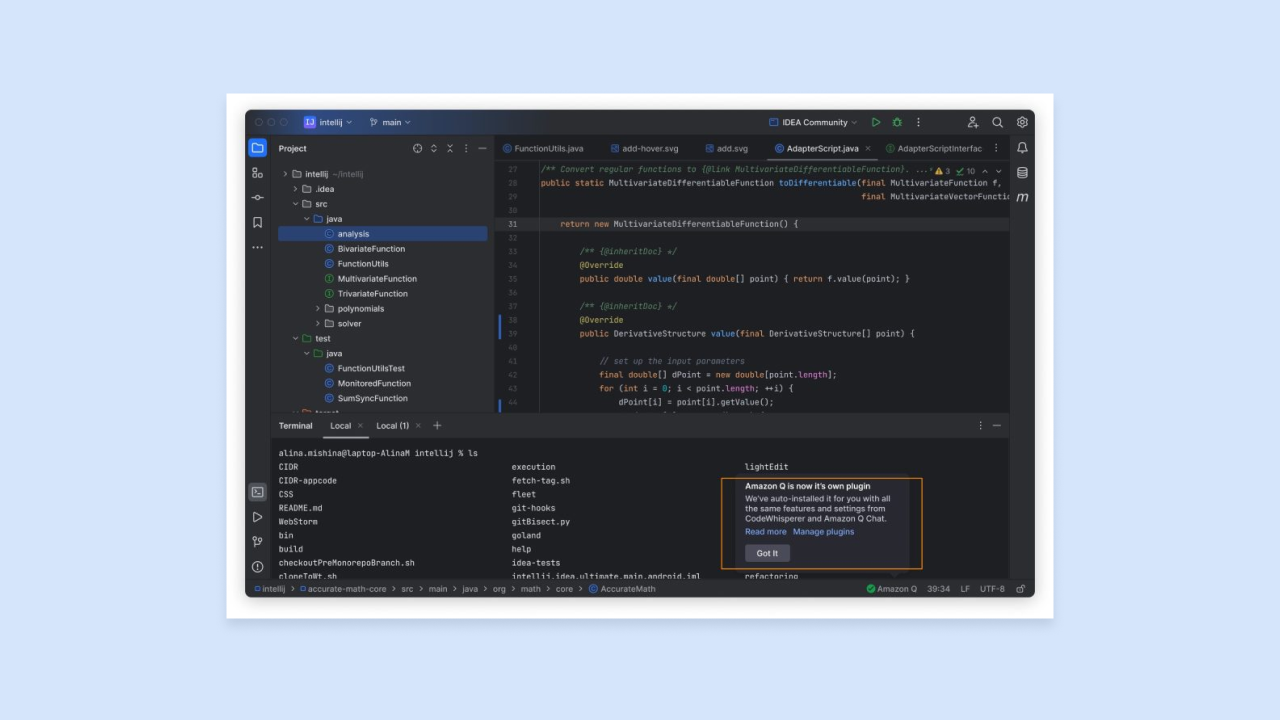Switch to FunctionUtils.java tab
Image resolution: width=1280 pixels, height=720 pixels.
(x=542, y=148)
